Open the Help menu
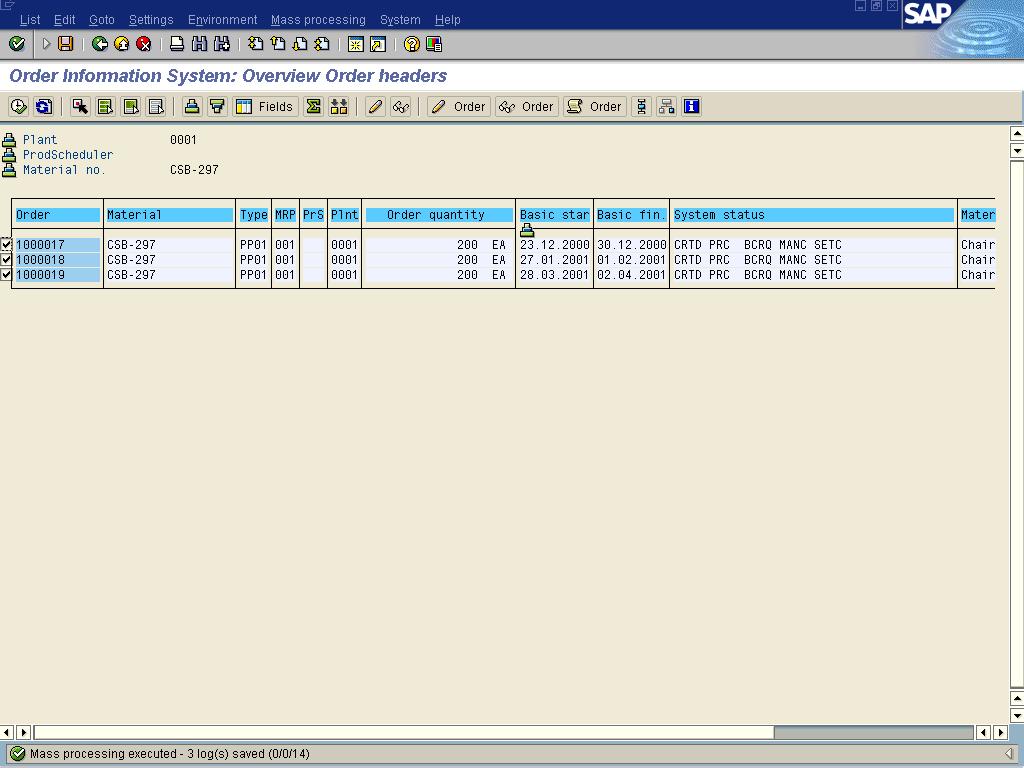Viewport: 1024px width, 768px height. (448, 20)
